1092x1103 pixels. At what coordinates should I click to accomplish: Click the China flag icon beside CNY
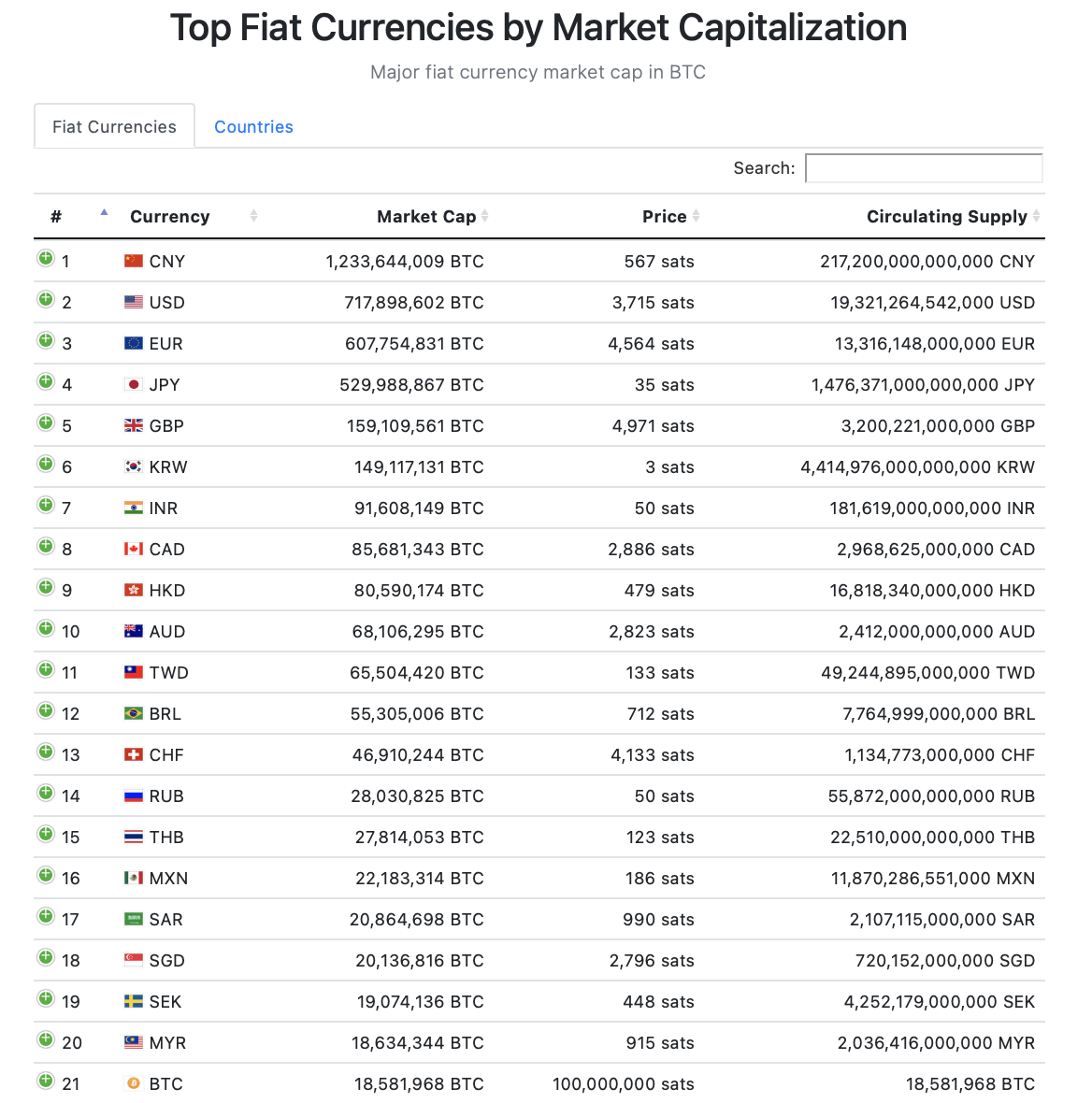click(134, 261)
